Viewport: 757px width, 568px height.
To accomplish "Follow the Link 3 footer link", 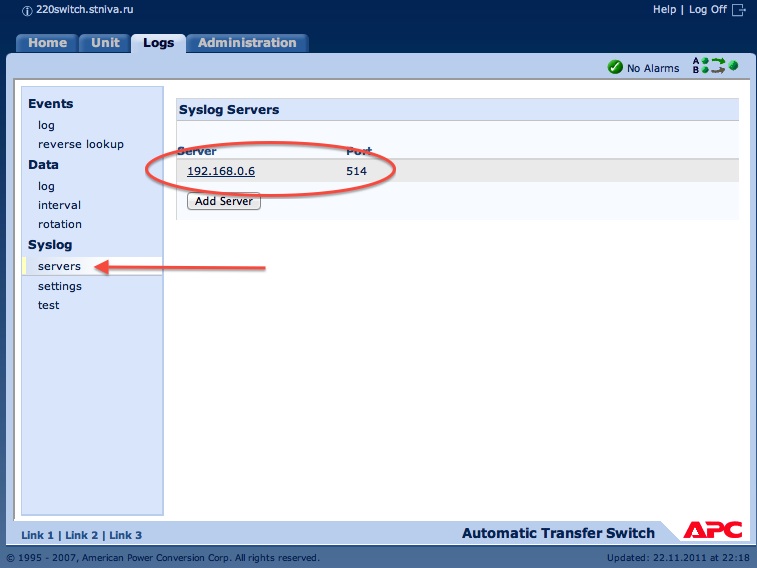I will tap(126, 536).
